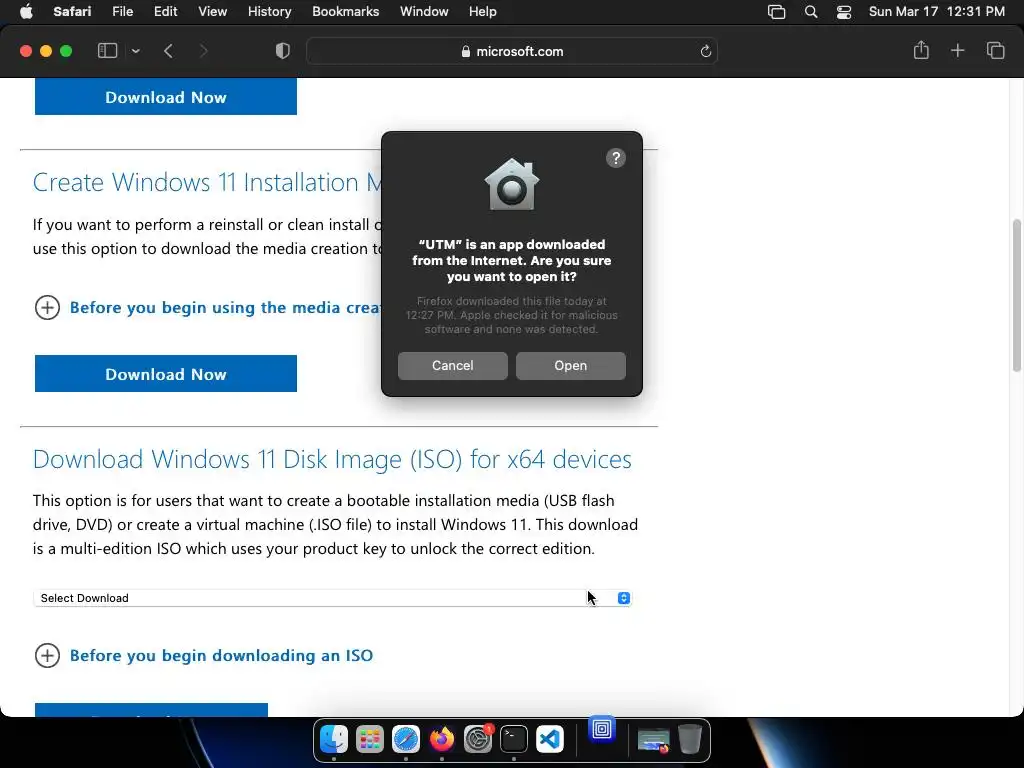
Task: Open the Trash from the Dock
Action: click(x=690, y=739)
